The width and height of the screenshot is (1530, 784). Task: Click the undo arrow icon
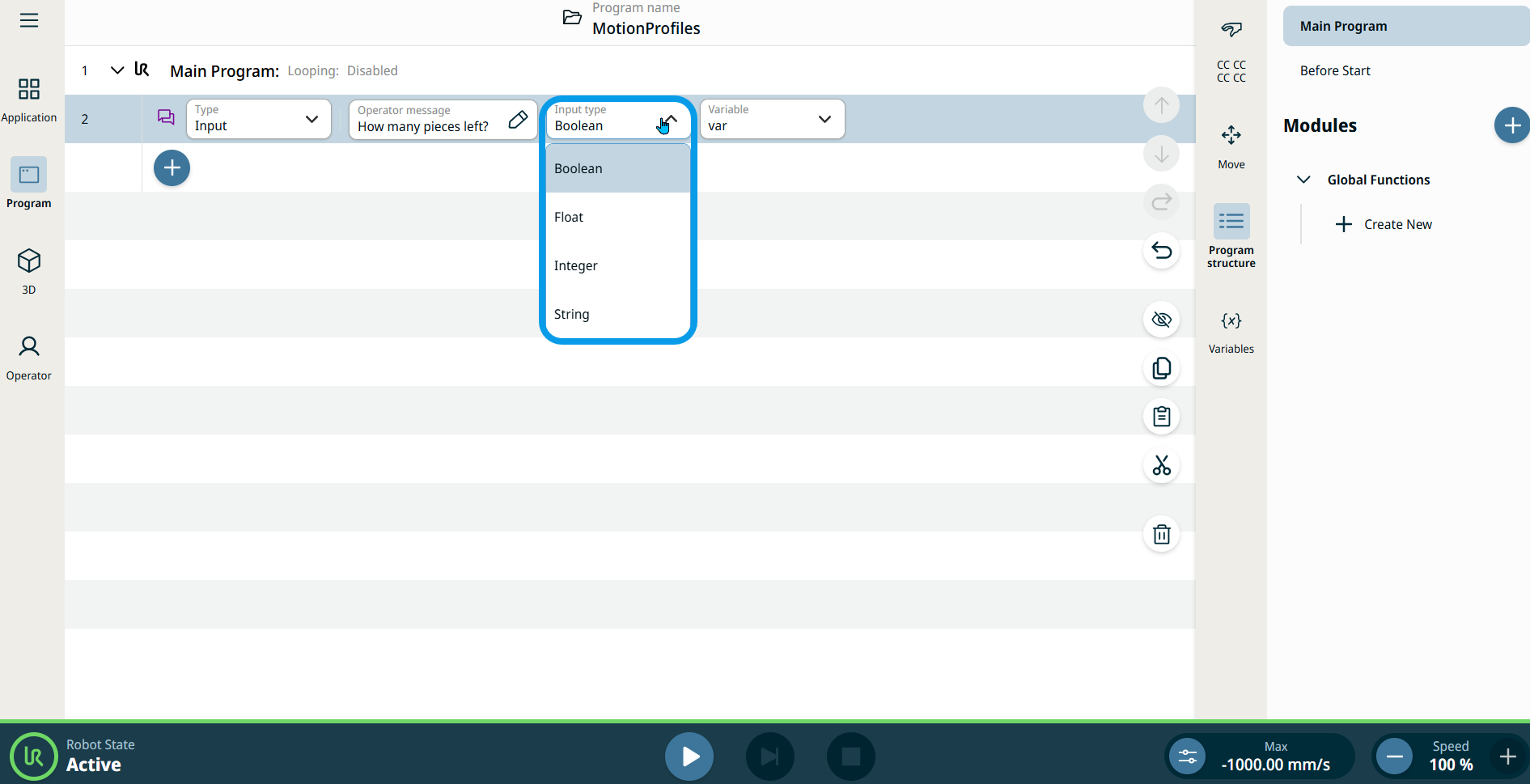(1161, 251)
